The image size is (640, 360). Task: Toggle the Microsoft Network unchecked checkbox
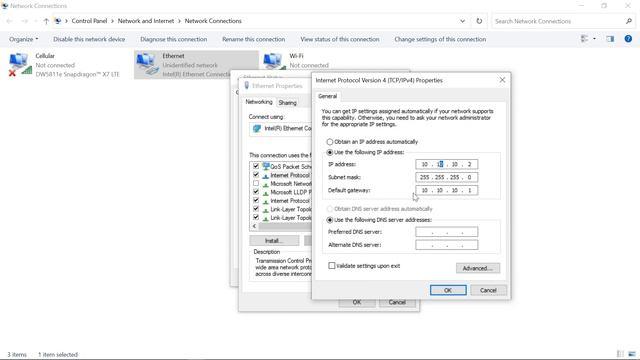click(256, 183)
